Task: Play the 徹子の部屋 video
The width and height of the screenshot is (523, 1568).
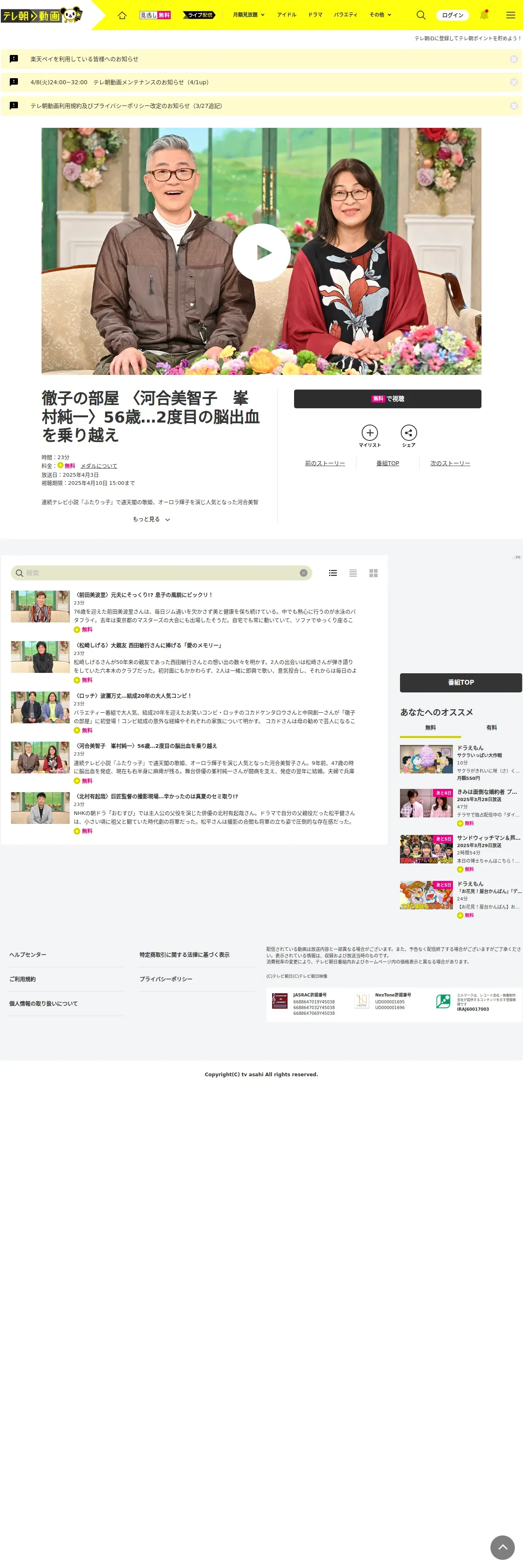Action: point(262,252)
